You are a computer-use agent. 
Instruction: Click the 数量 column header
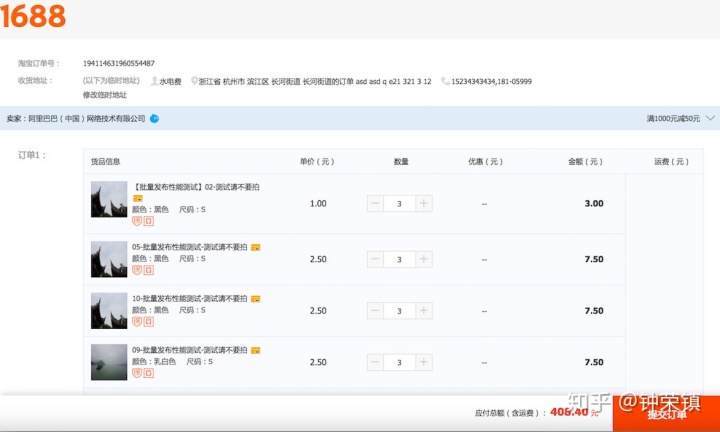pyautogui.click(x=401, y=162)
